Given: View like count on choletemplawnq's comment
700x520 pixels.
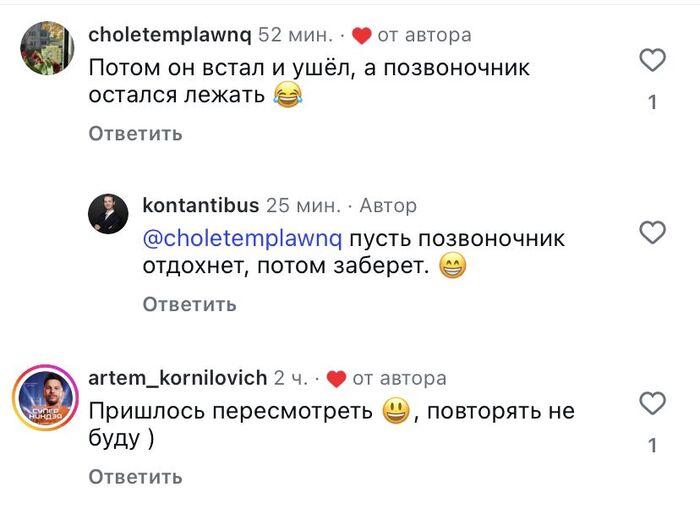Looking at the screenshot, I should click(652, 102).
